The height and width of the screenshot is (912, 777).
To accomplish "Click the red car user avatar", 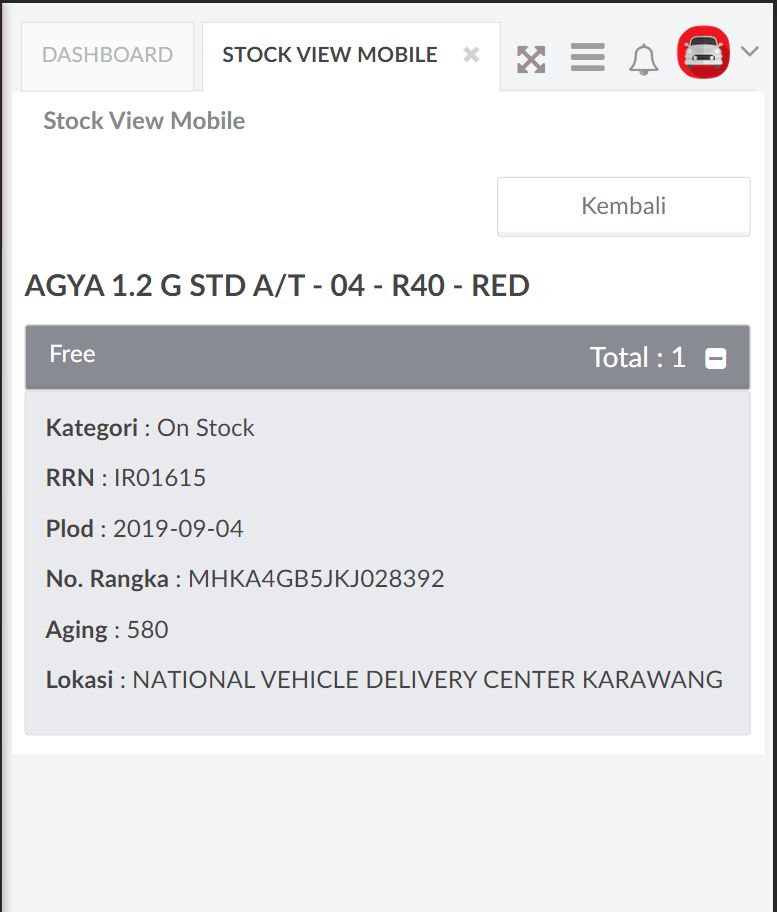I will click(703, 54).
